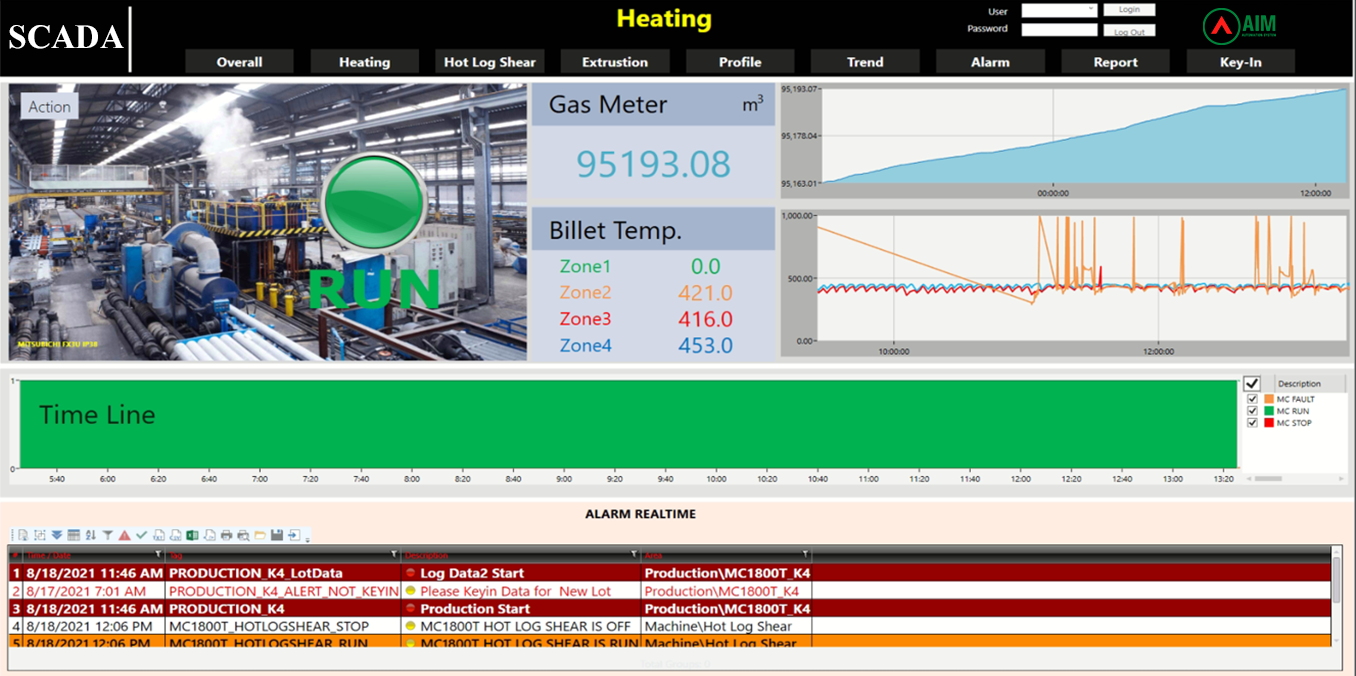The width and height of the screenshot is (1356, 676).
Task: Click the Zone3 temperature value 416.0
Action: coord(705,320)
